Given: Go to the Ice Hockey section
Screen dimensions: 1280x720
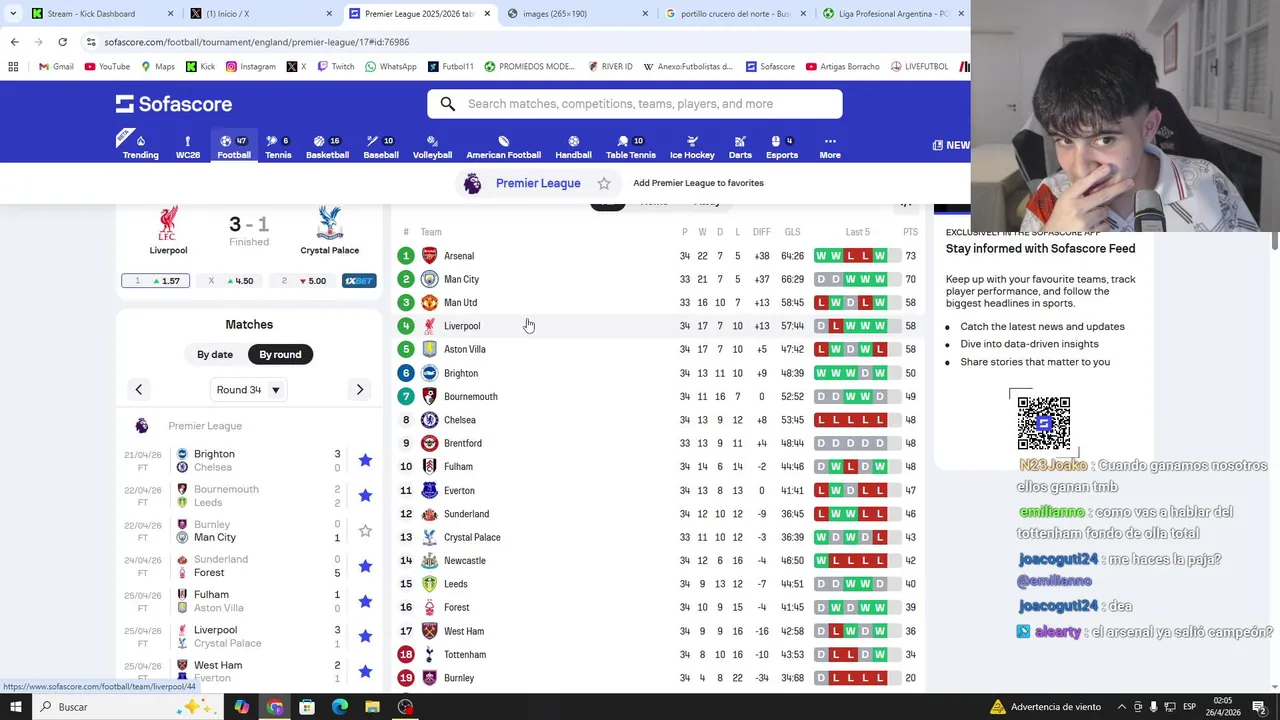Looking at the screenshot, I should 692,147.
